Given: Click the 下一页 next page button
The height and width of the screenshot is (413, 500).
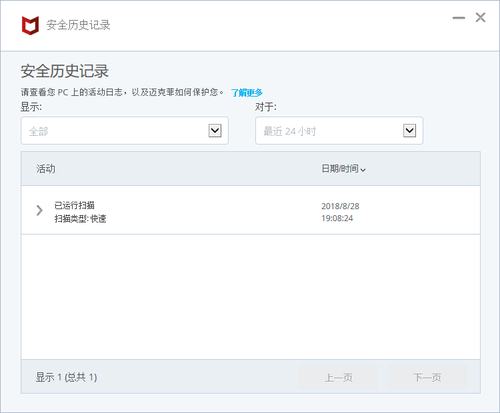Looking at the screenshot, I should click(x=427, y=377).
